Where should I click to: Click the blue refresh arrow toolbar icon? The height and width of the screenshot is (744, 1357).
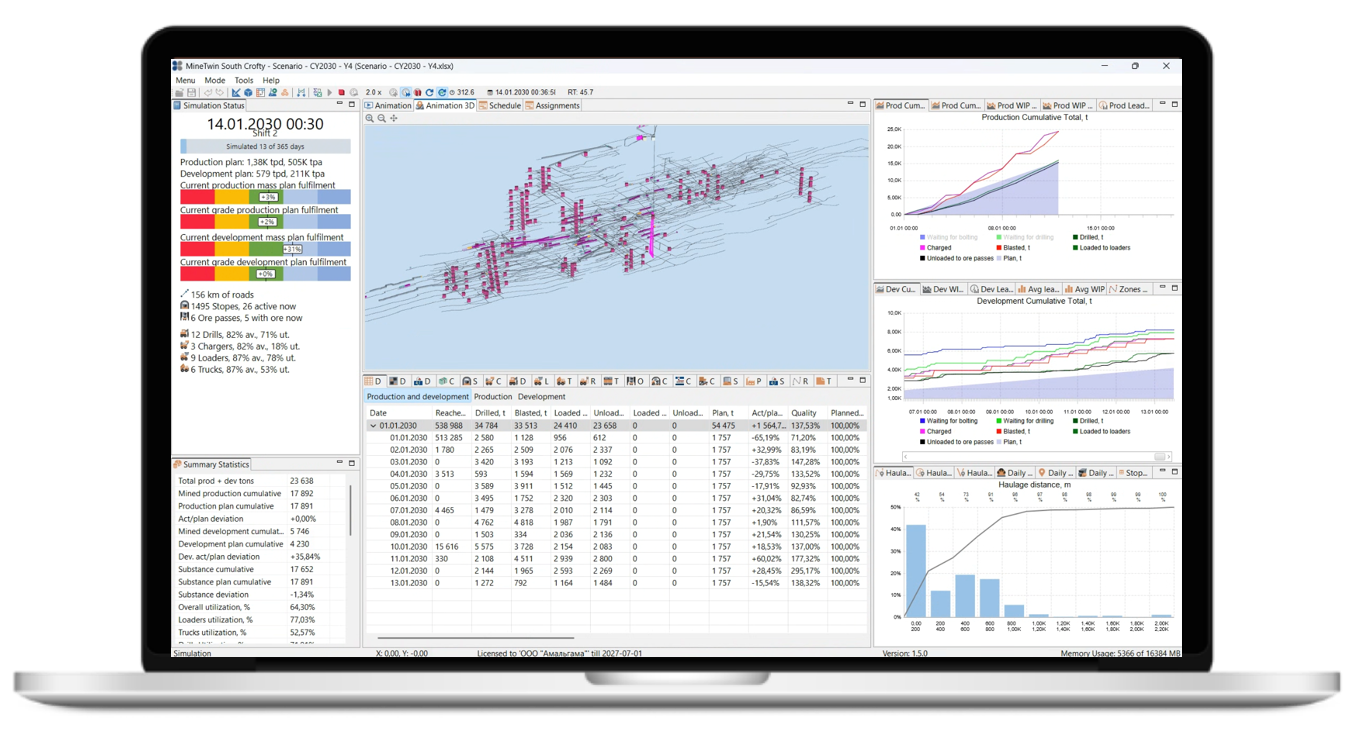[429, 93]
